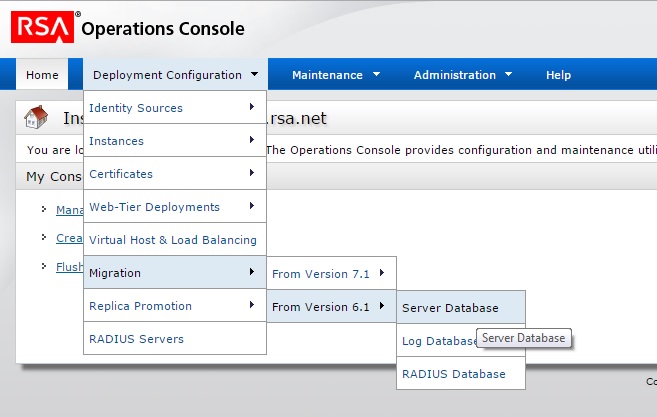The image size is (657, 417).
Task: Select Virtual Host & Load Balancing
Action: [174, 240]
